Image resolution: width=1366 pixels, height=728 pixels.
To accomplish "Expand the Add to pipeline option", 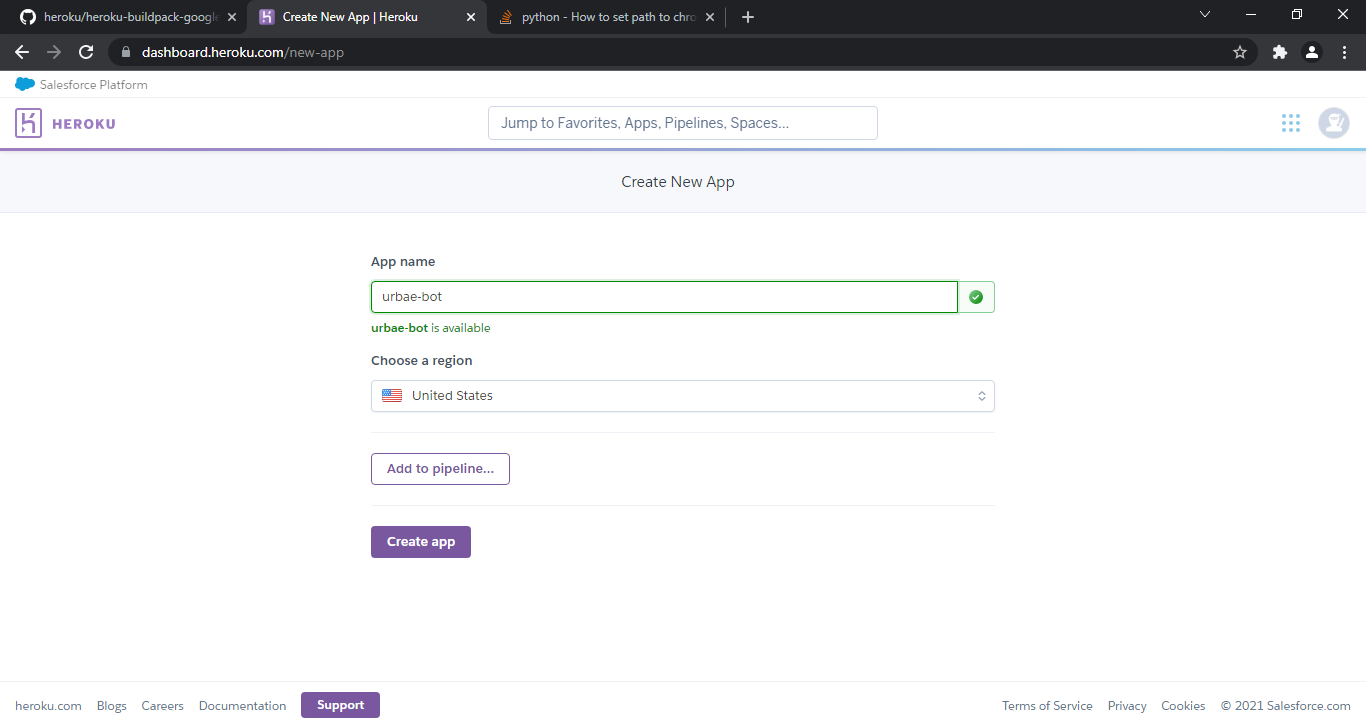I will tap(440, 469).
